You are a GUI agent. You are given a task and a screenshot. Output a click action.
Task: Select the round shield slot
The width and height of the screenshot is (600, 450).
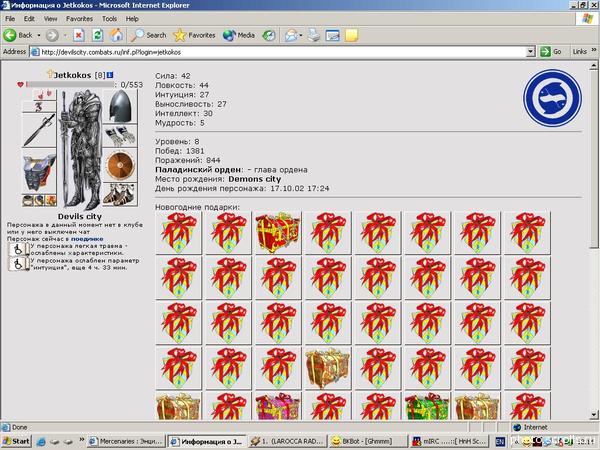pos(120,165)
